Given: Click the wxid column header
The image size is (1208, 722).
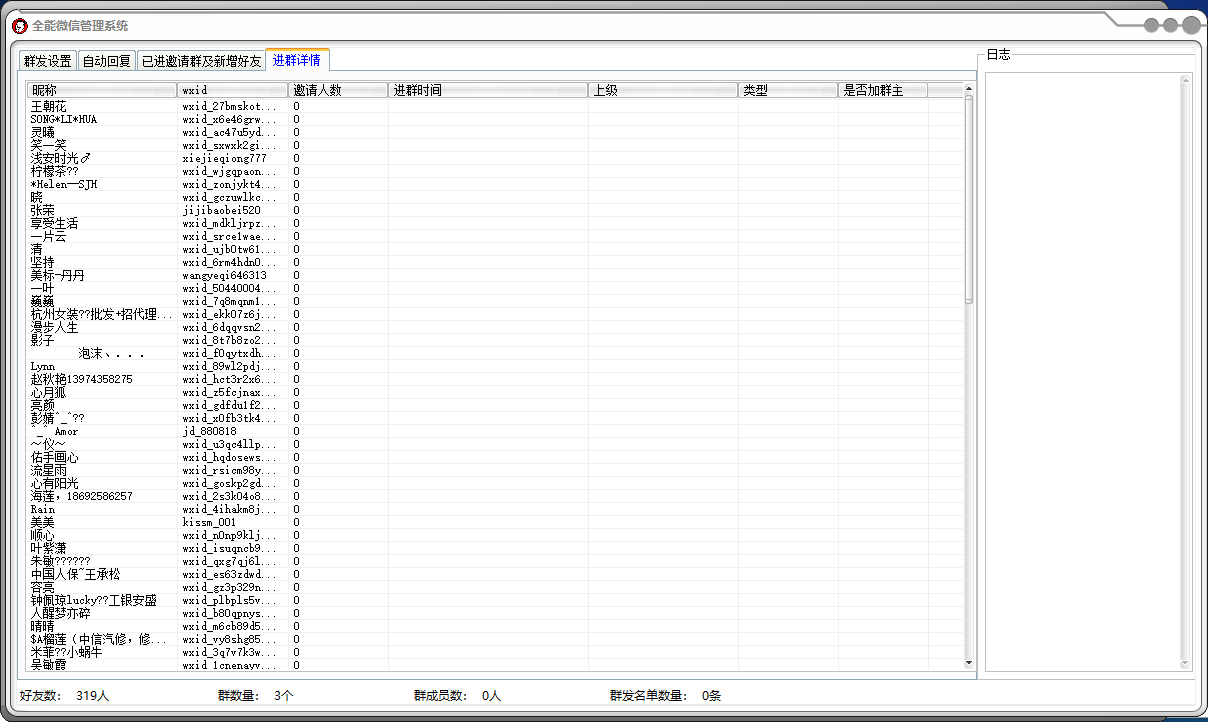Looking at the screenshot, I should point(232,90).
